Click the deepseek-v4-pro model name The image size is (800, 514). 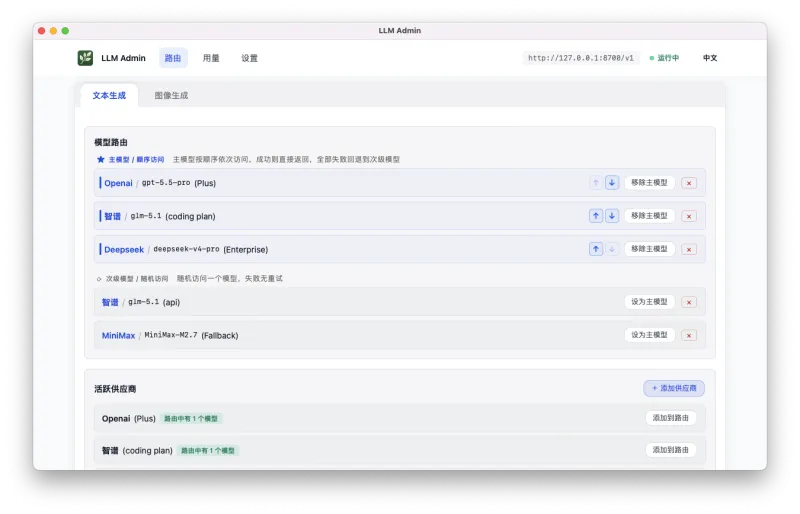[x=186, y=249]
